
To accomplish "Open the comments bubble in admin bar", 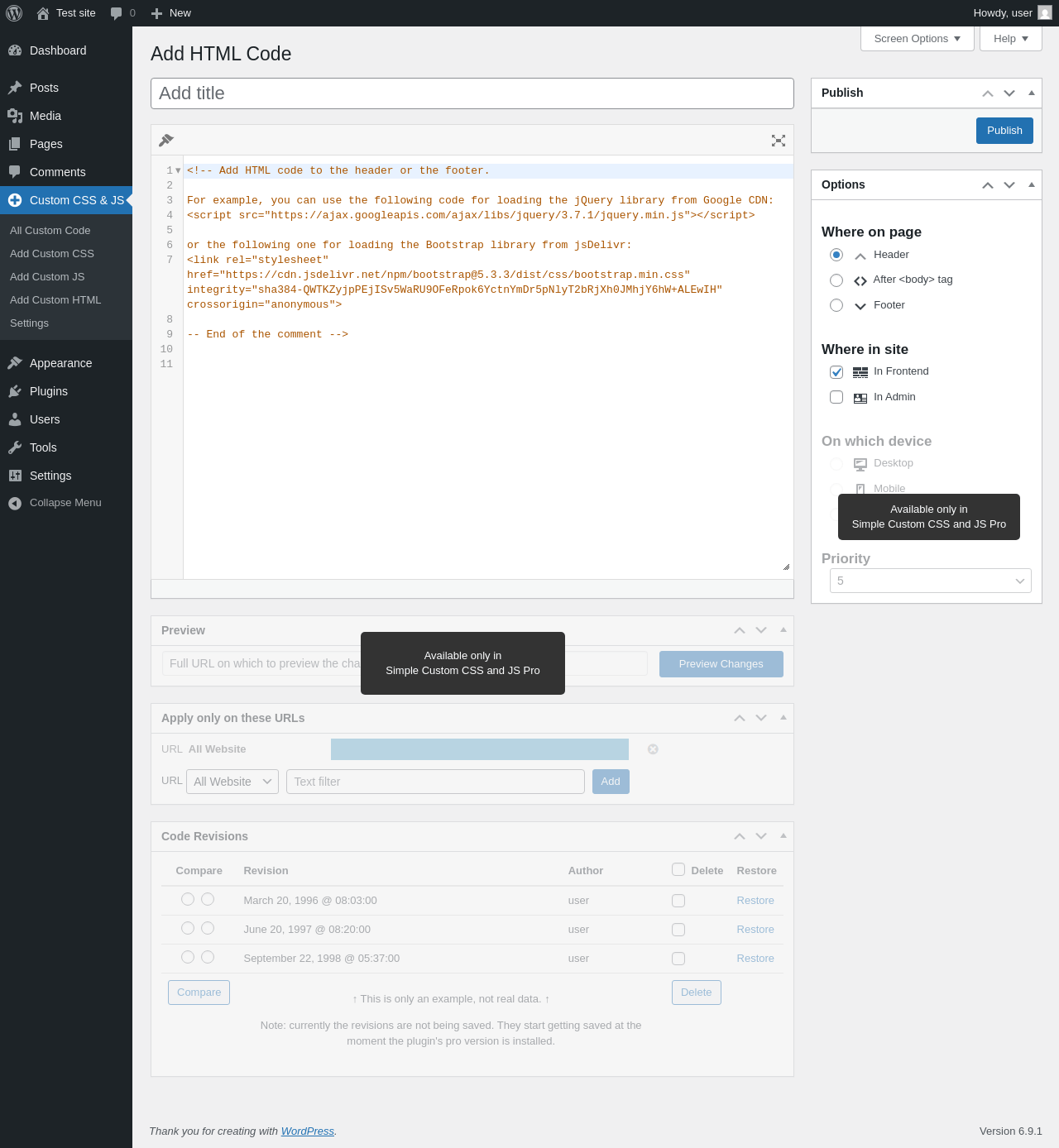I will pyautogui.click(x=117, y=13).
